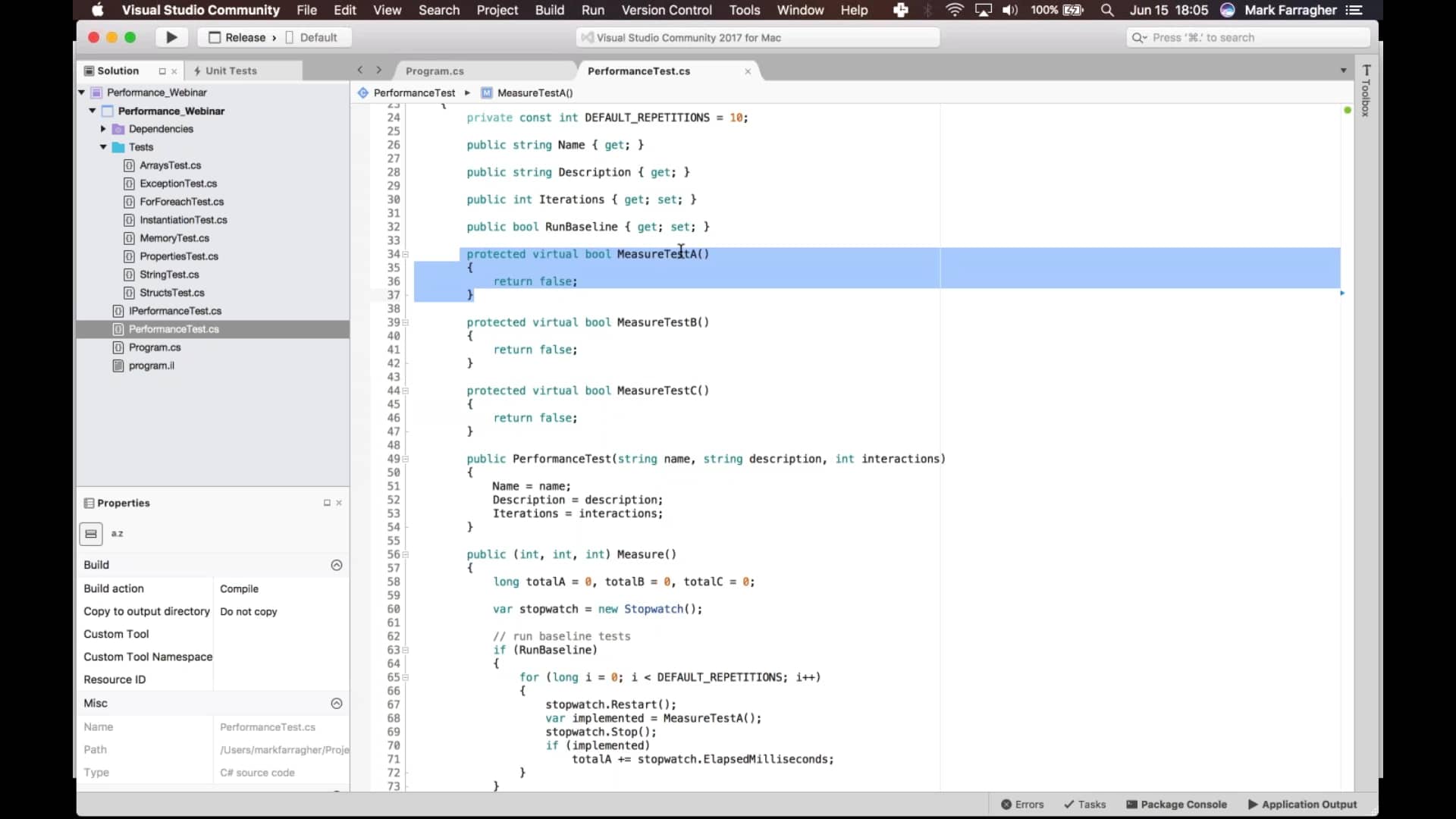The image size is (1456, 819).
Task: Open the Project menu
Action: tap(497, 10)
